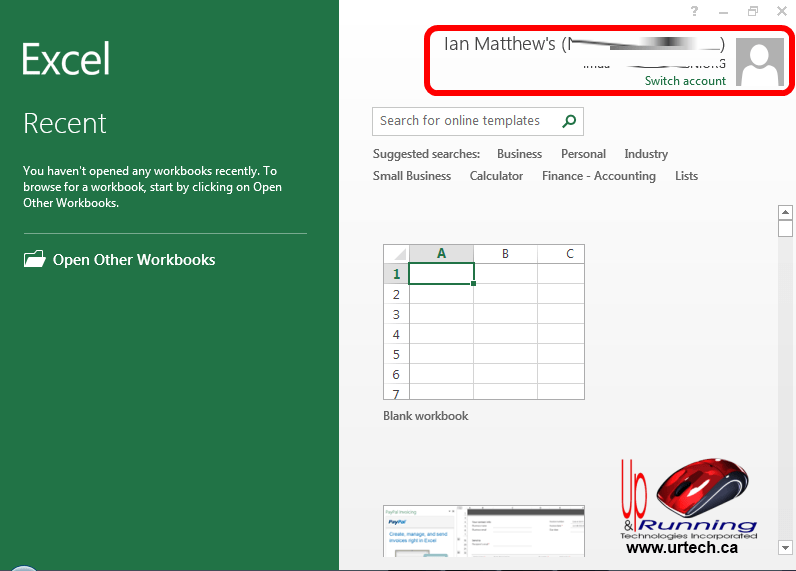Viewport: 796px width, 571px height.
Task: Click the folder icon for Open Other Workbooks
Action: (35, 259)
